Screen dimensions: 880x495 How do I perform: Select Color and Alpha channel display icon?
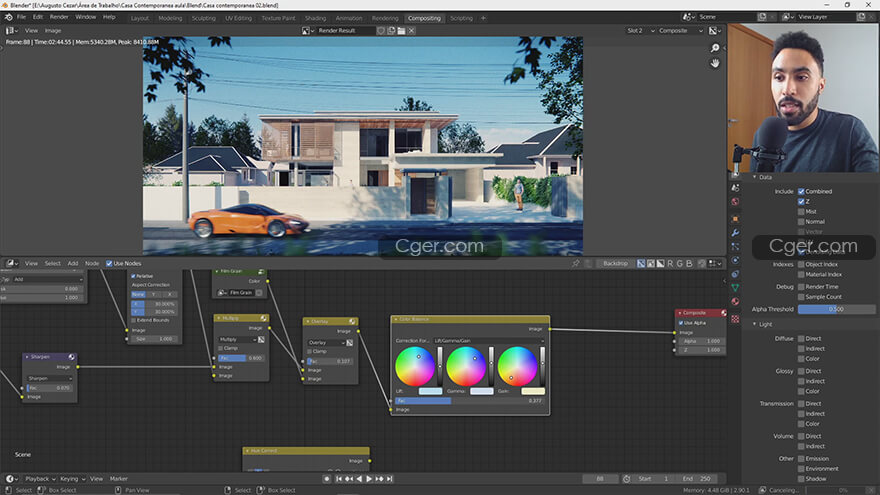pyautogui.click(x=641, y=263)
